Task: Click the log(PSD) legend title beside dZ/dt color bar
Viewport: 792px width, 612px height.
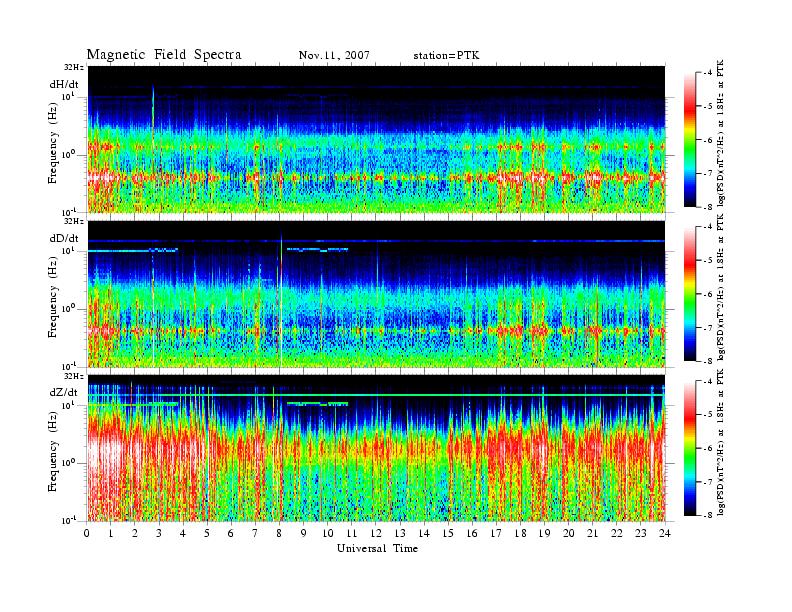Action: (721, 442)
